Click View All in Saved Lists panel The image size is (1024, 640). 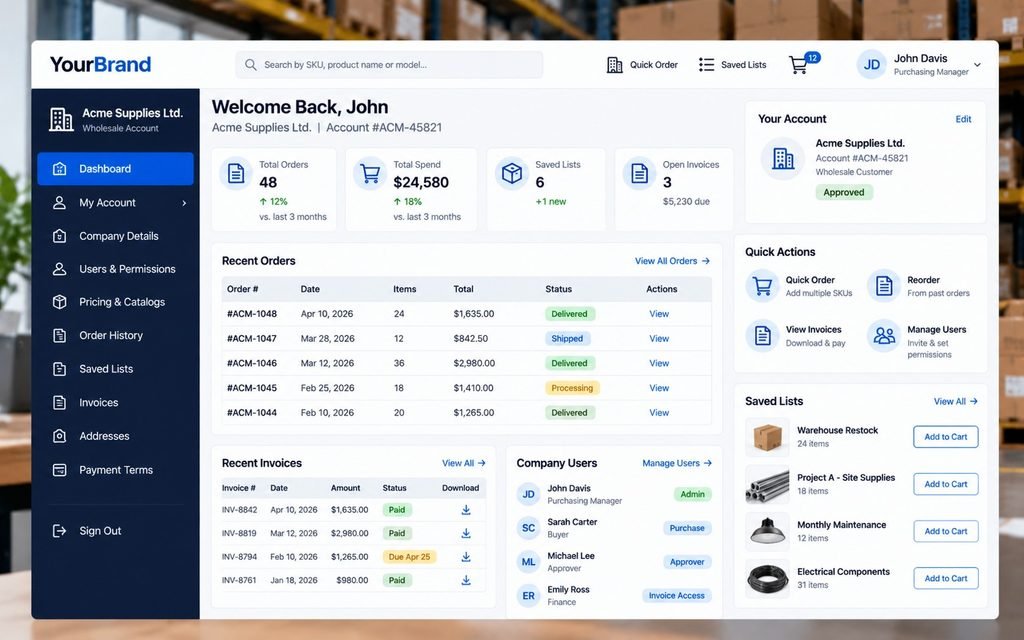point(955,401)
